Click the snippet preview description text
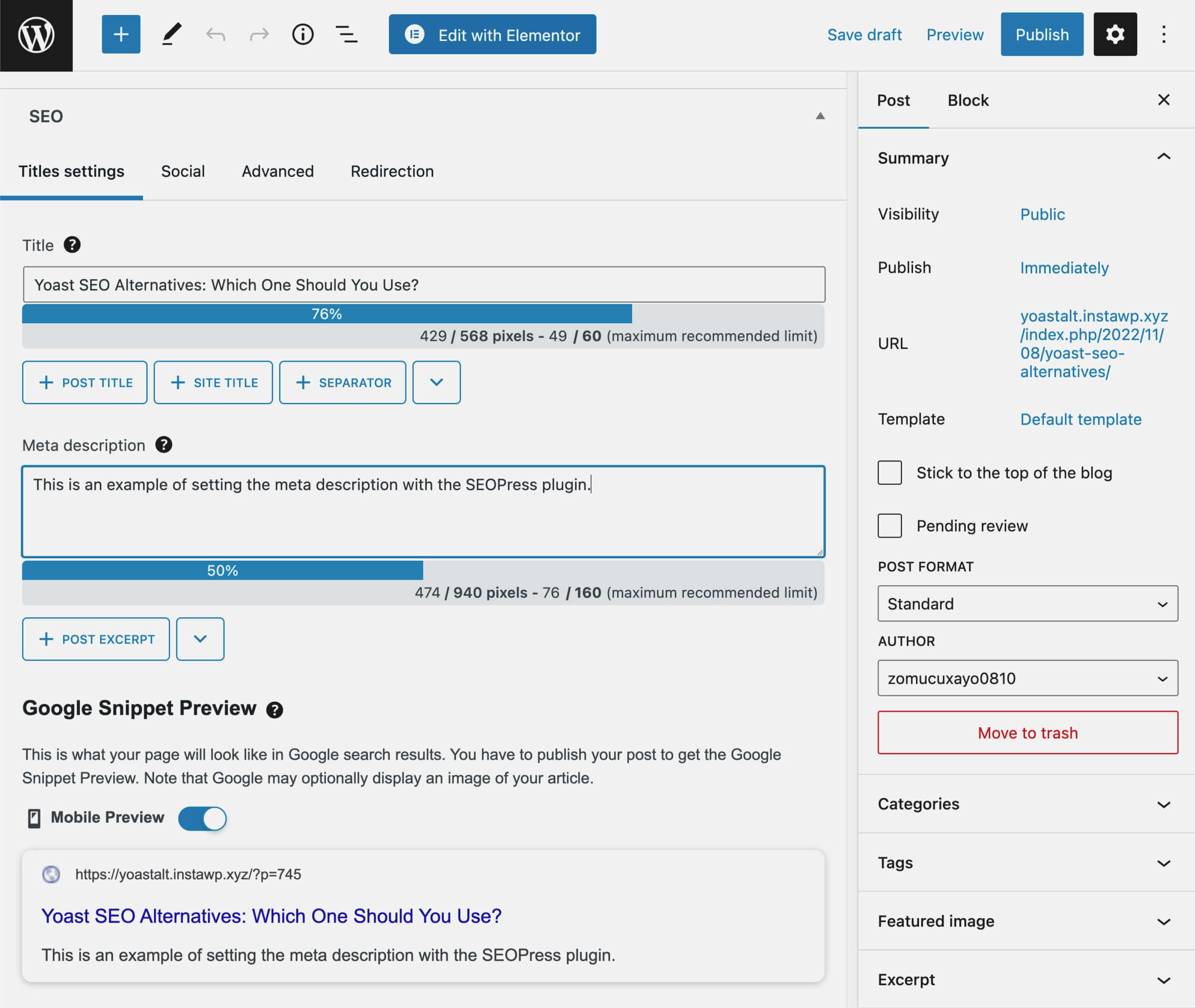1195x1008 pixels. tap(328, 955)
